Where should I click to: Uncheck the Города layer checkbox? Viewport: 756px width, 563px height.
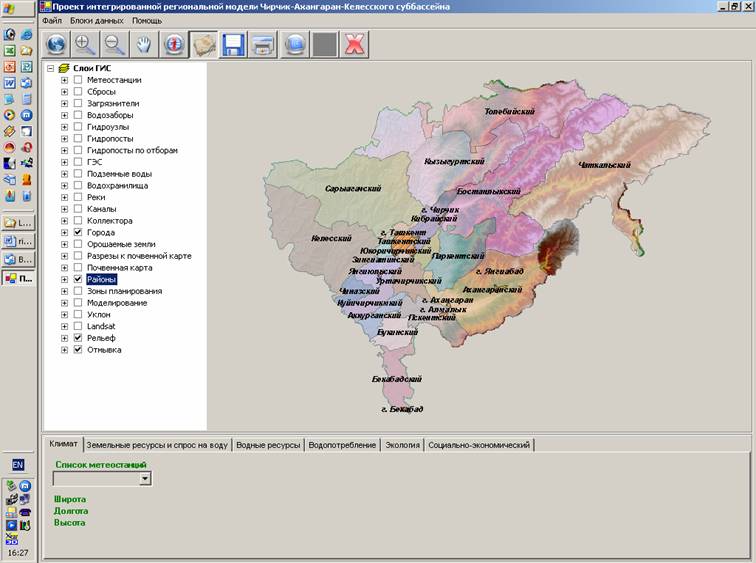click(78, 233)
